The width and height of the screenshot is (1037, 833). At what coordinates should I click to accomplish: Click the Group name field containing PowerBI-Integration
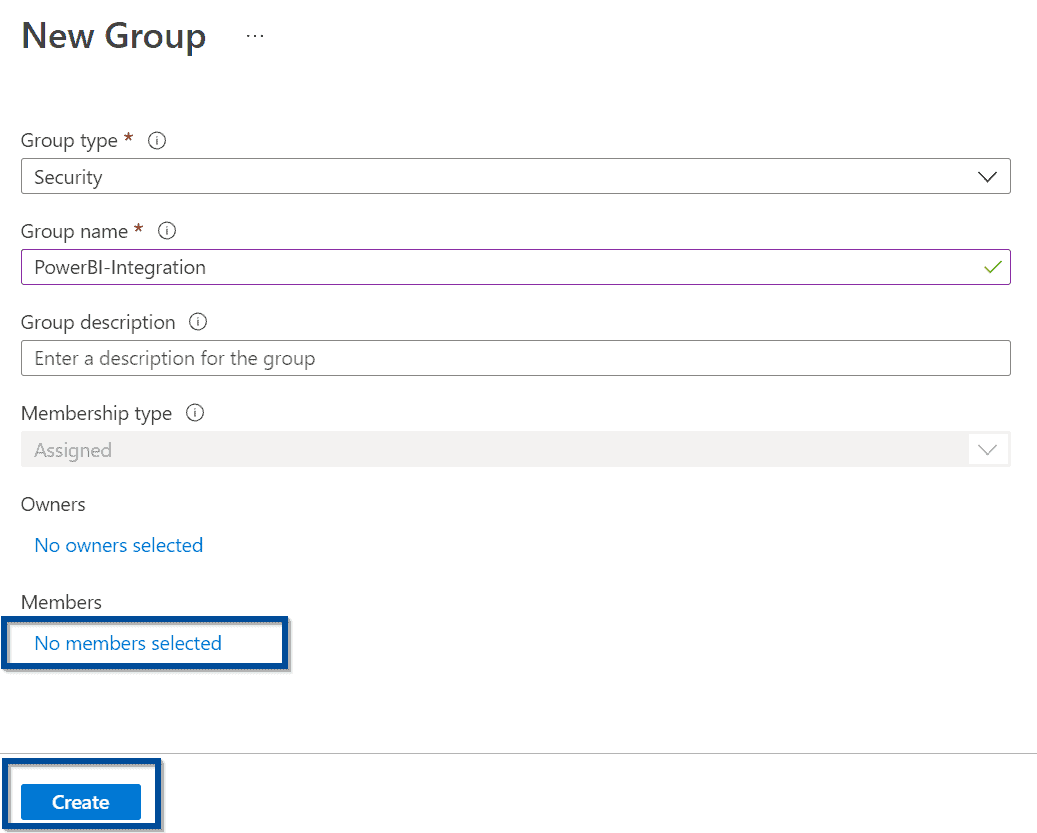(x=516, y=267)
